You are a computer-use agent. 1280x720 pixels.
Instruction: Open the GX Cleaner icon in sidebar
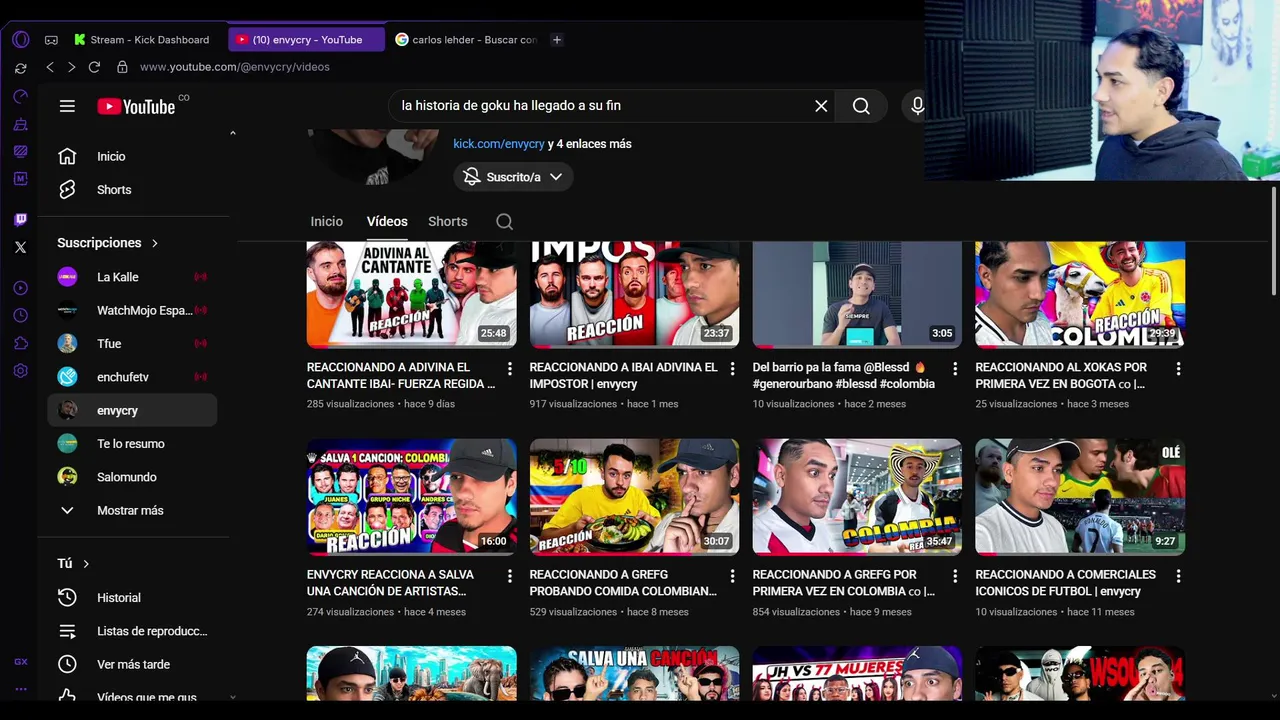[21, 124]
